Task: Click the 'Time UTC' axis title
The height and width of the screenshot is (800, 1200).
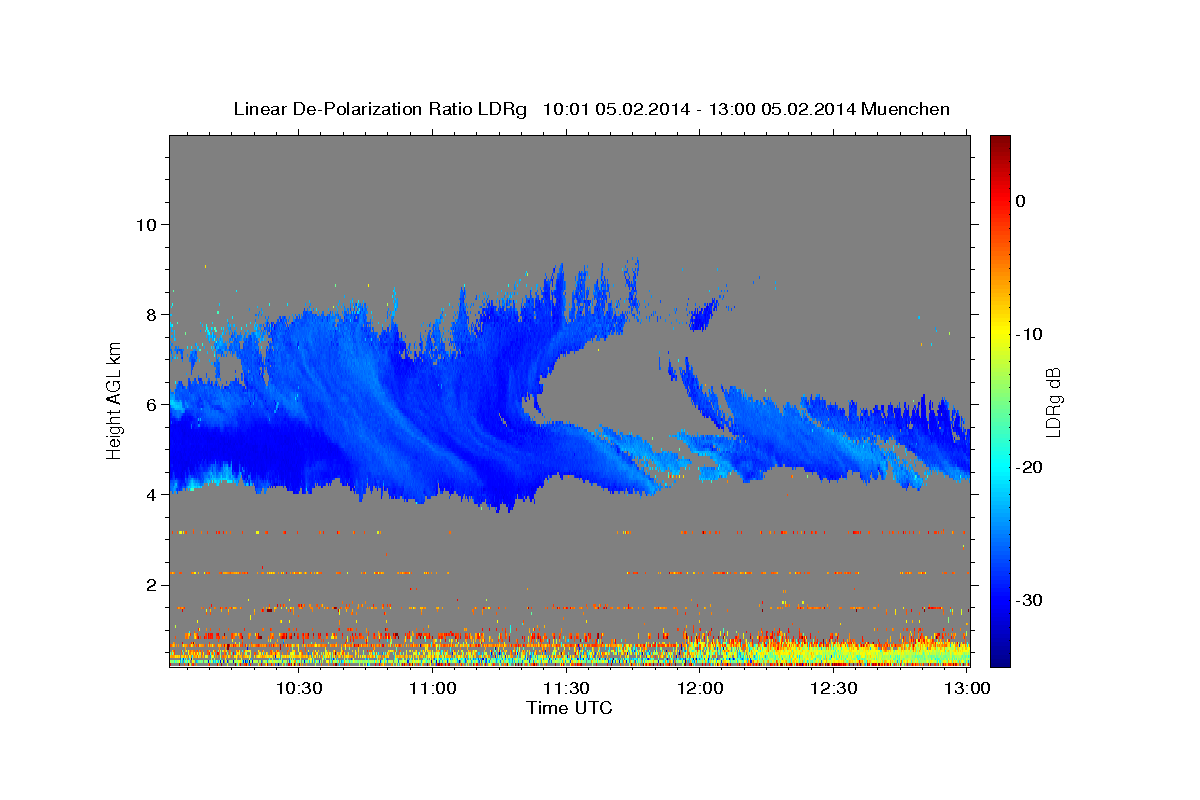Action: pyautogui.click(x=569, y=708)
